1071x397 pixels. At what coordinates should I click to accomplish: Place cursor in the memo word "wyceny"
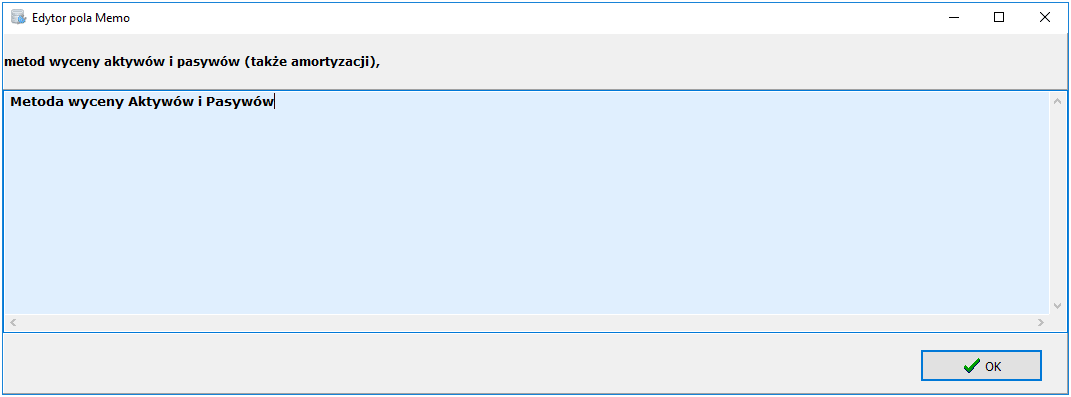pyautogui.click(x=91, y=103)
